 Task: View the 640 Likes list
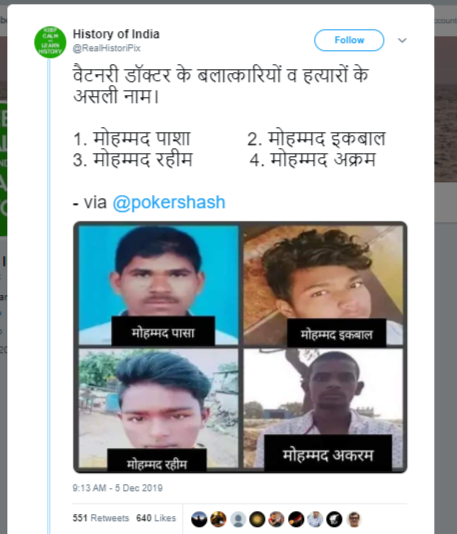(x=156, y=518)
